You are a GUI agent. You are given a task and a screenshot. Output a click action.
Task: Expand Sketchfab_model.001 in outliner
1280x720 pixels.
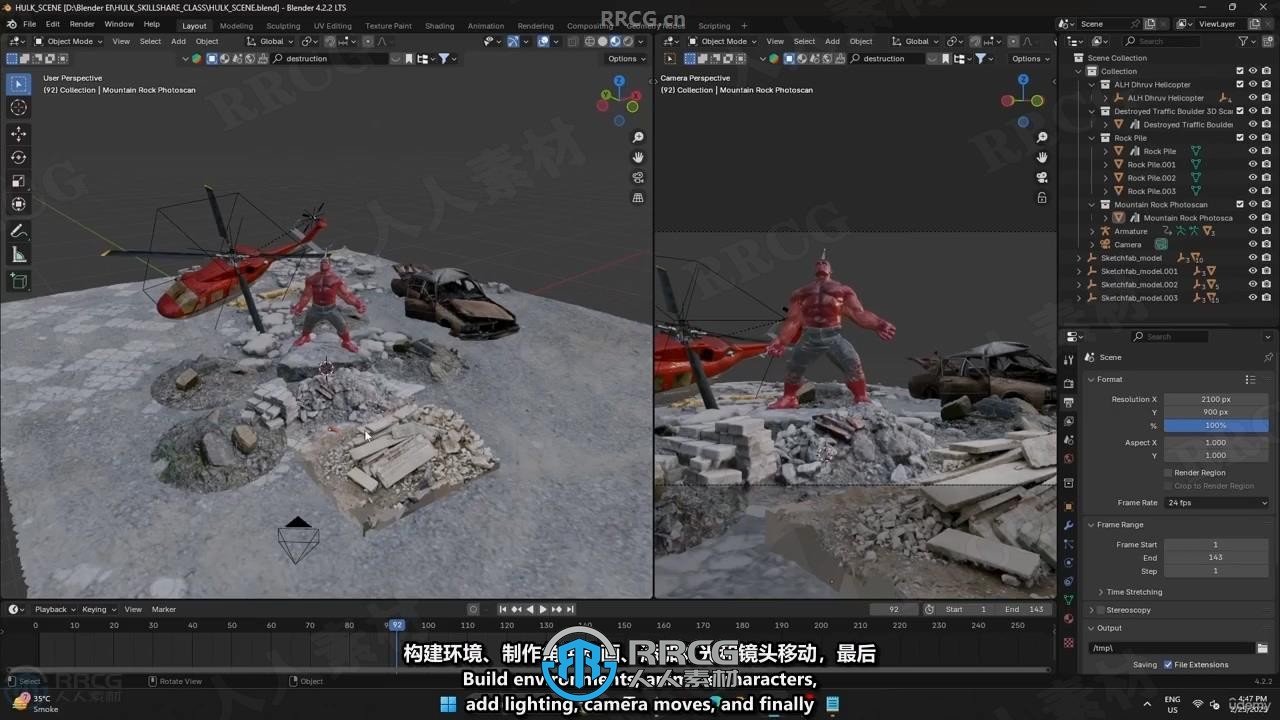point(1079,271)
